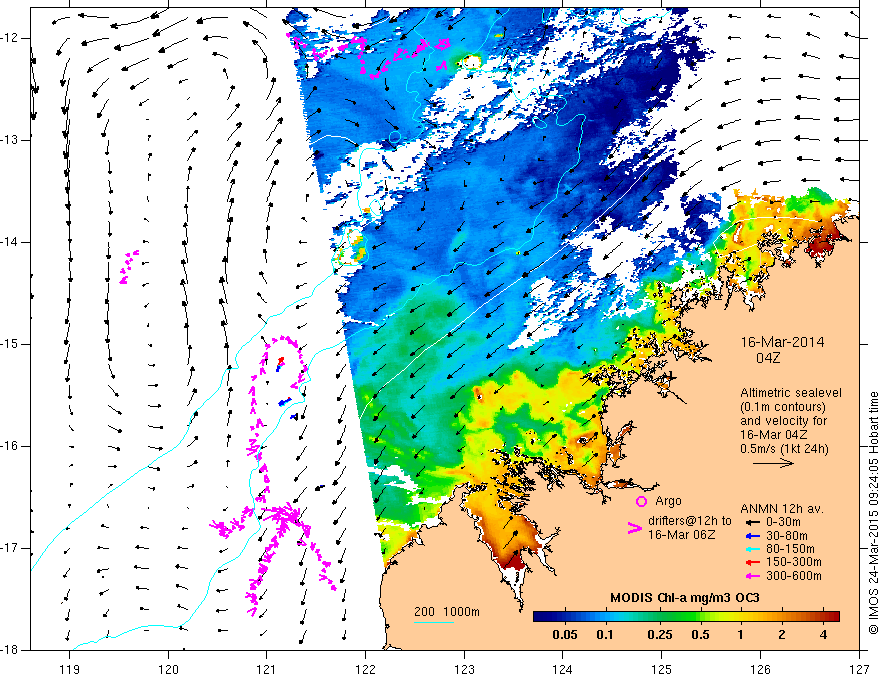Click the '-13' latitude axis label
Viewport: 880px width, 680px height.
[x=10, y=140]
